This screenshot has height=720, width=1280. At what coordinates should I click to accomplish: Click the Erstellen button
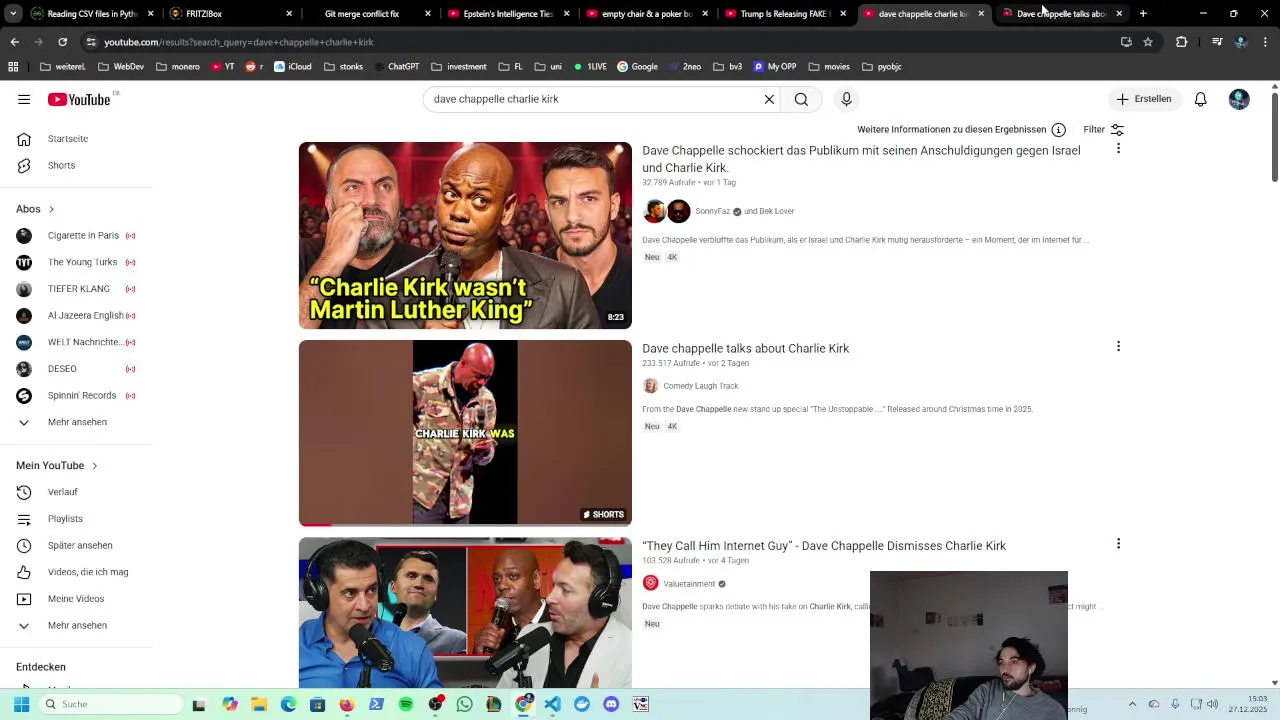pyautogui.click(x=1143, y=99)
